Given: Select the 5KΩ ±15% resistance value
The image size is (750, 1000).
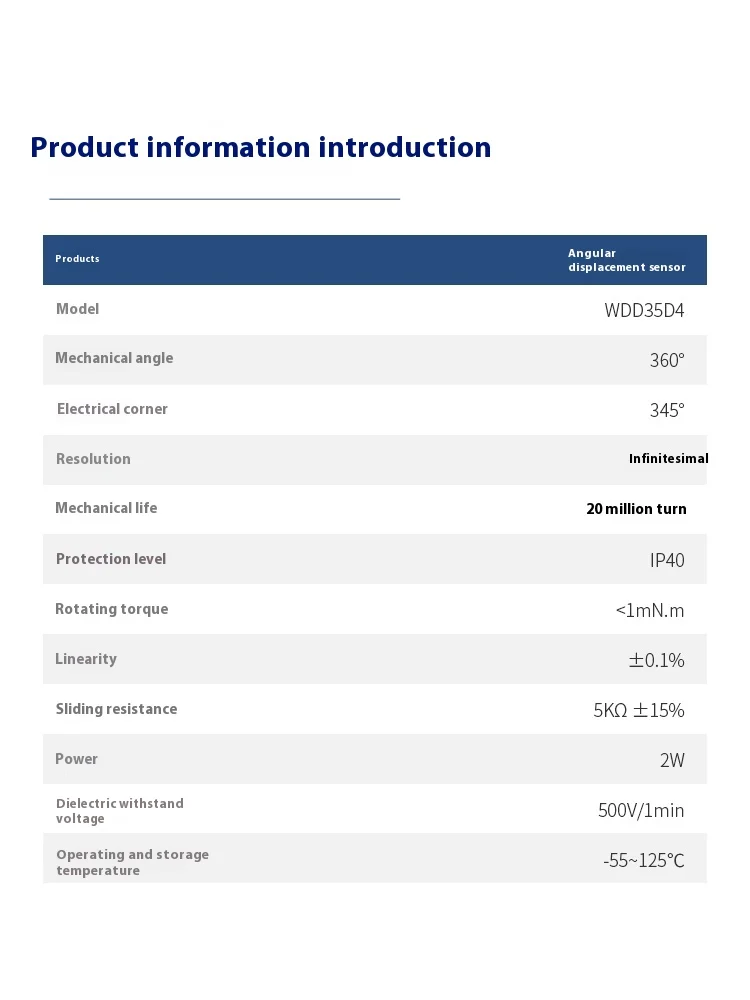Looking at the screenshot, I should pyautogui.click(x=638, y=710).
